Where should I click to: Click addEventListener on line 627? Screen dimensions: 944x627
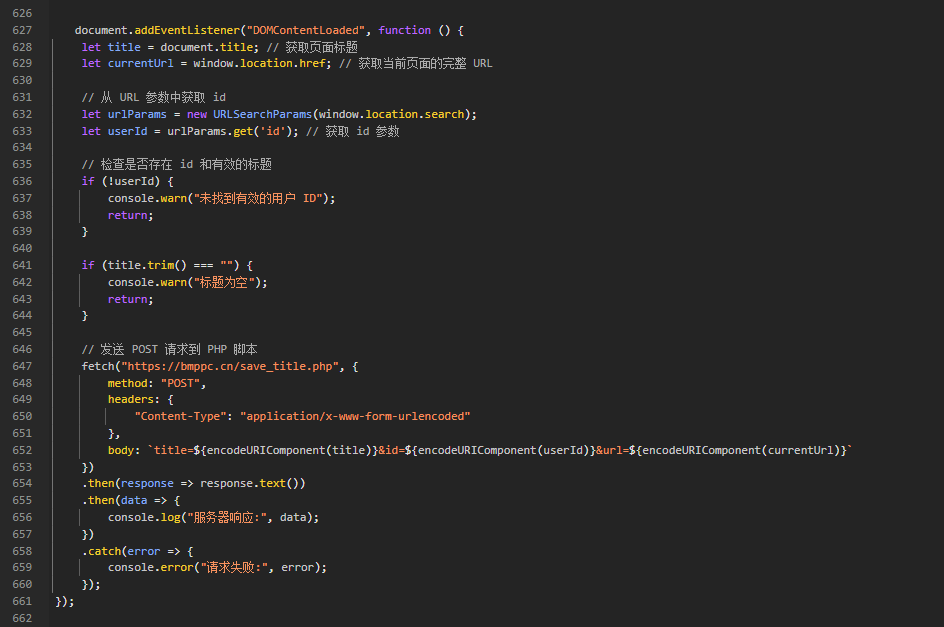pos(187,30)
